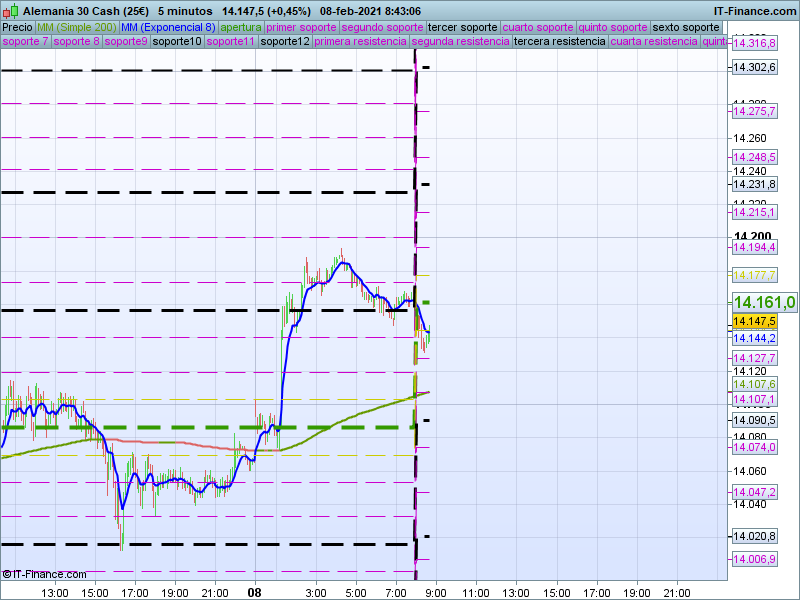Viewport: 800px width, 600px height.
Task: Click the green 14.161,0 price tag
Action: [763, 303]
